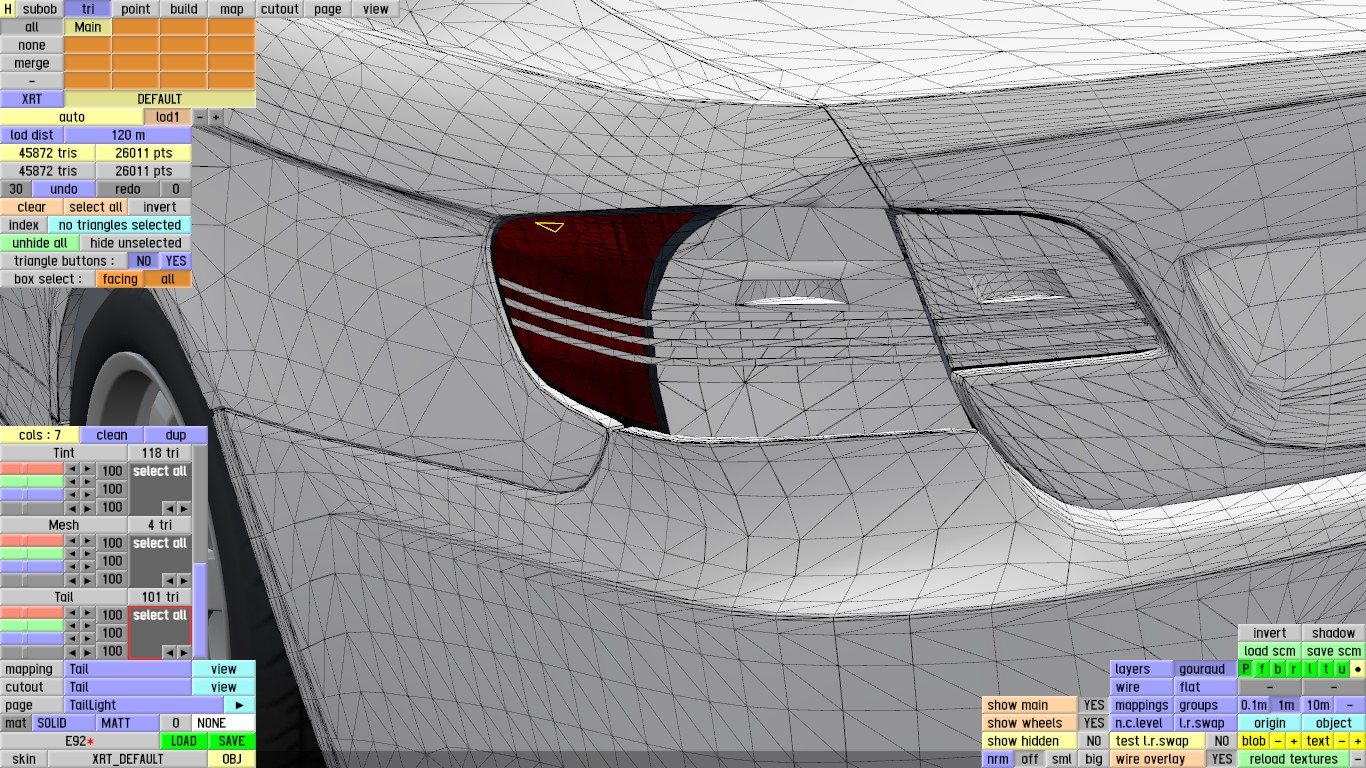Set box select to facing
This screenshot has height=768, width=1366.
coord(120,279)
